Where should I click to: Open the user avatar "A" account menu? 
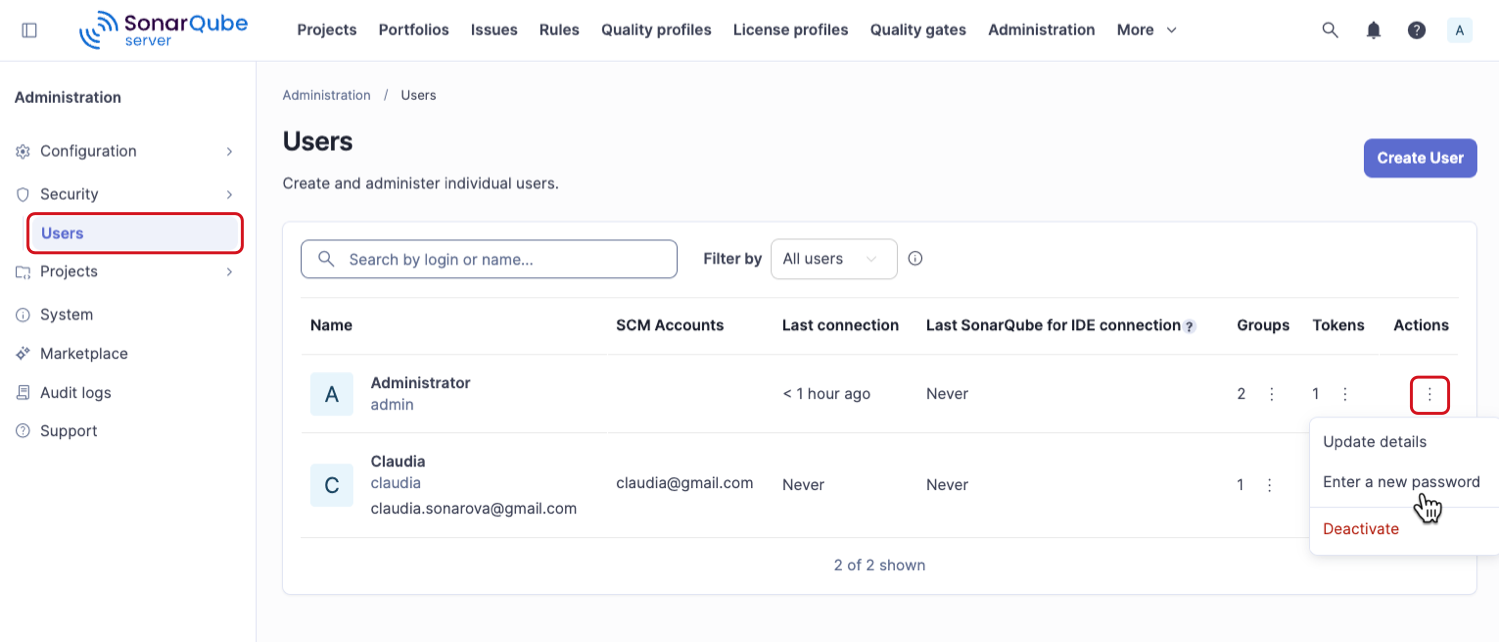click(1460, 30)
